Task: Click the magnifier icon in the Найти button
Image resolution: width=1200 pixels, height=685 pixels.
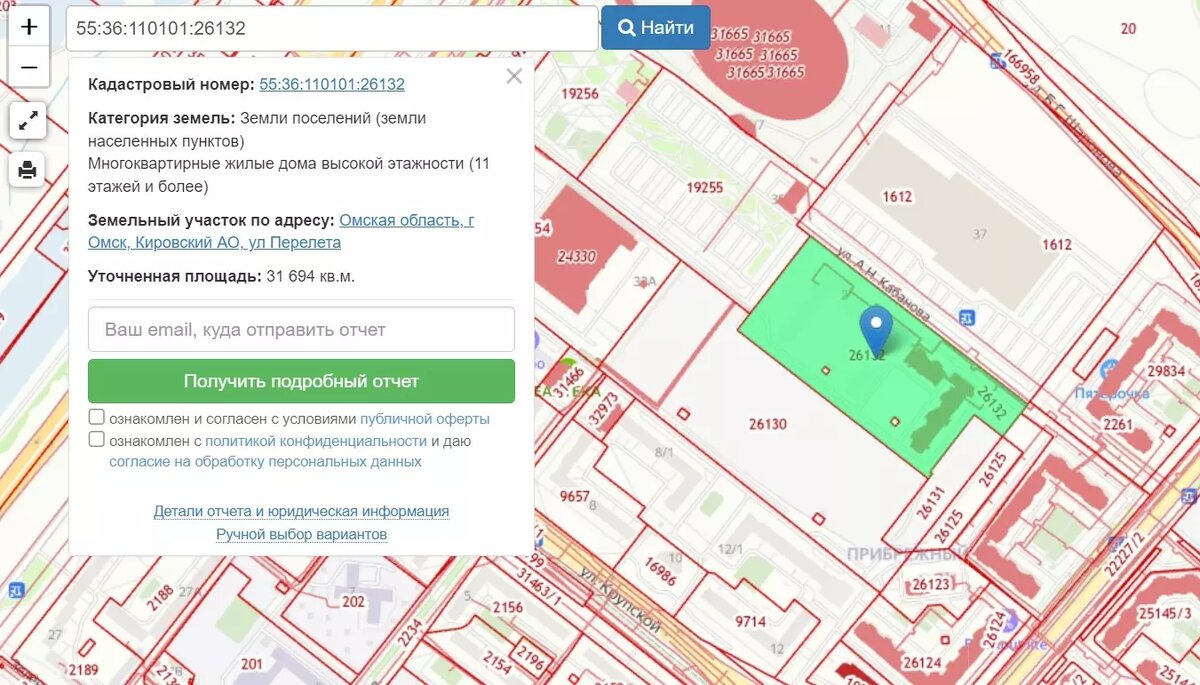Action: coord(625,27)
